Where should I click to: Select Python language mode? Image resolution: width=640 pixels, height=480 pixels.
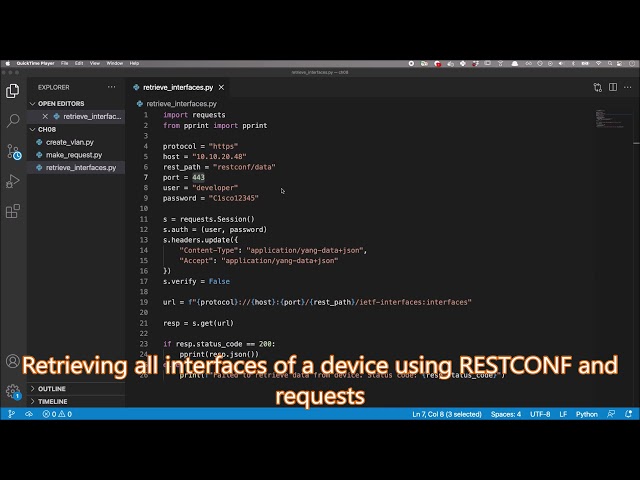point(587,414)
